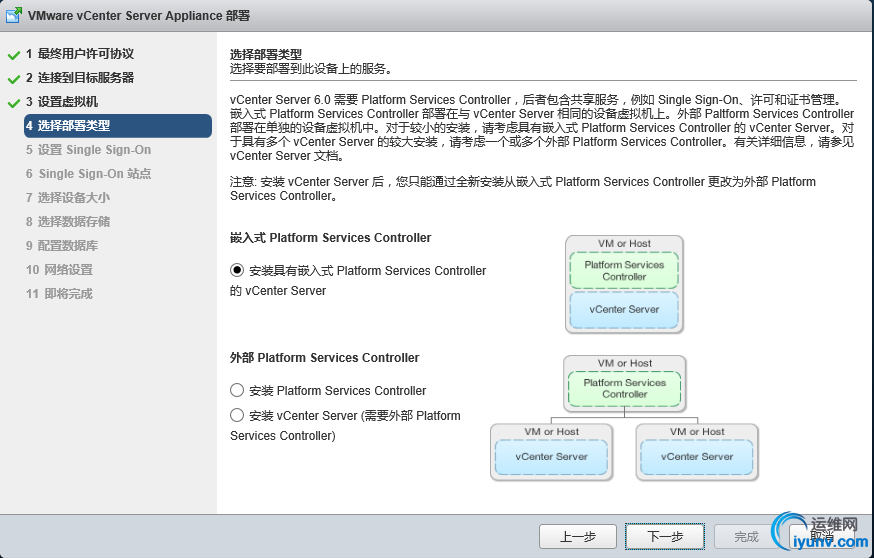
Task: Click the disabled 完成 finish button
Action: coord(746,537)
